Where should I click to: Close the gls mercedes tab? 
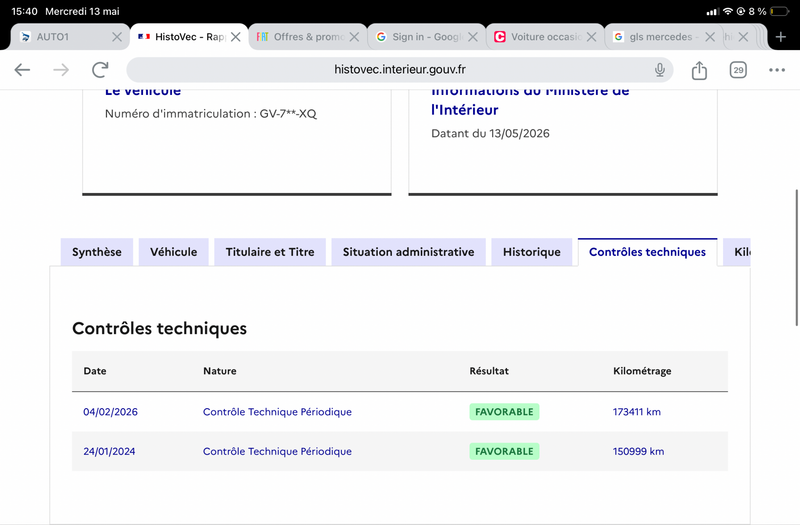710,37
